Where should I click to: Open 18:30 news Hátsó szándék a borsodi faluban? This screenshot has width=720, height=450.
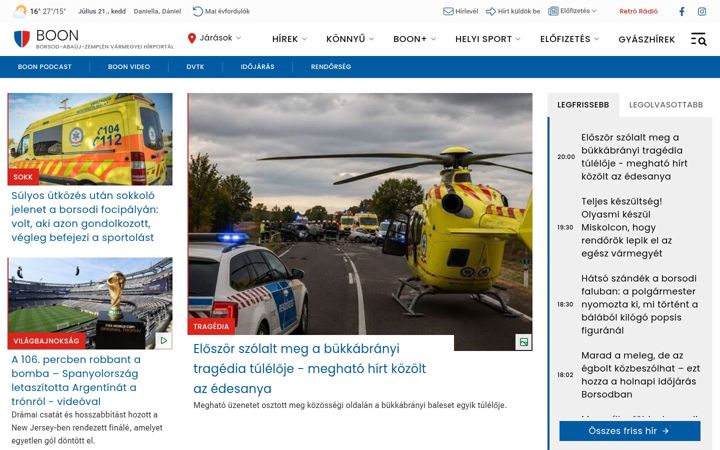(x=639, y=304)
